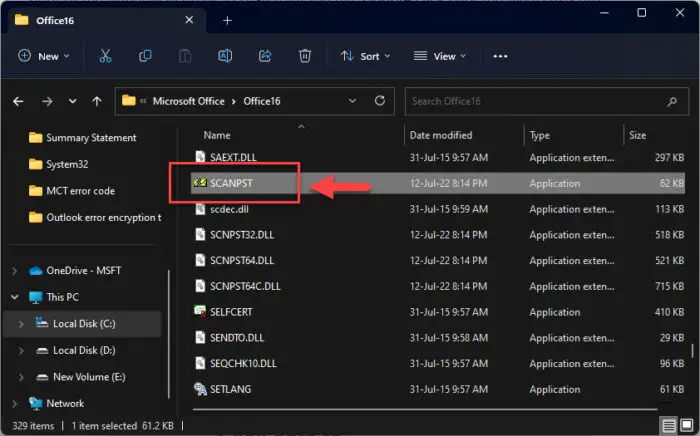Open the Summary Statement folder
The width and height of the screenshot is (700, 436).
(x=83, y=138)
